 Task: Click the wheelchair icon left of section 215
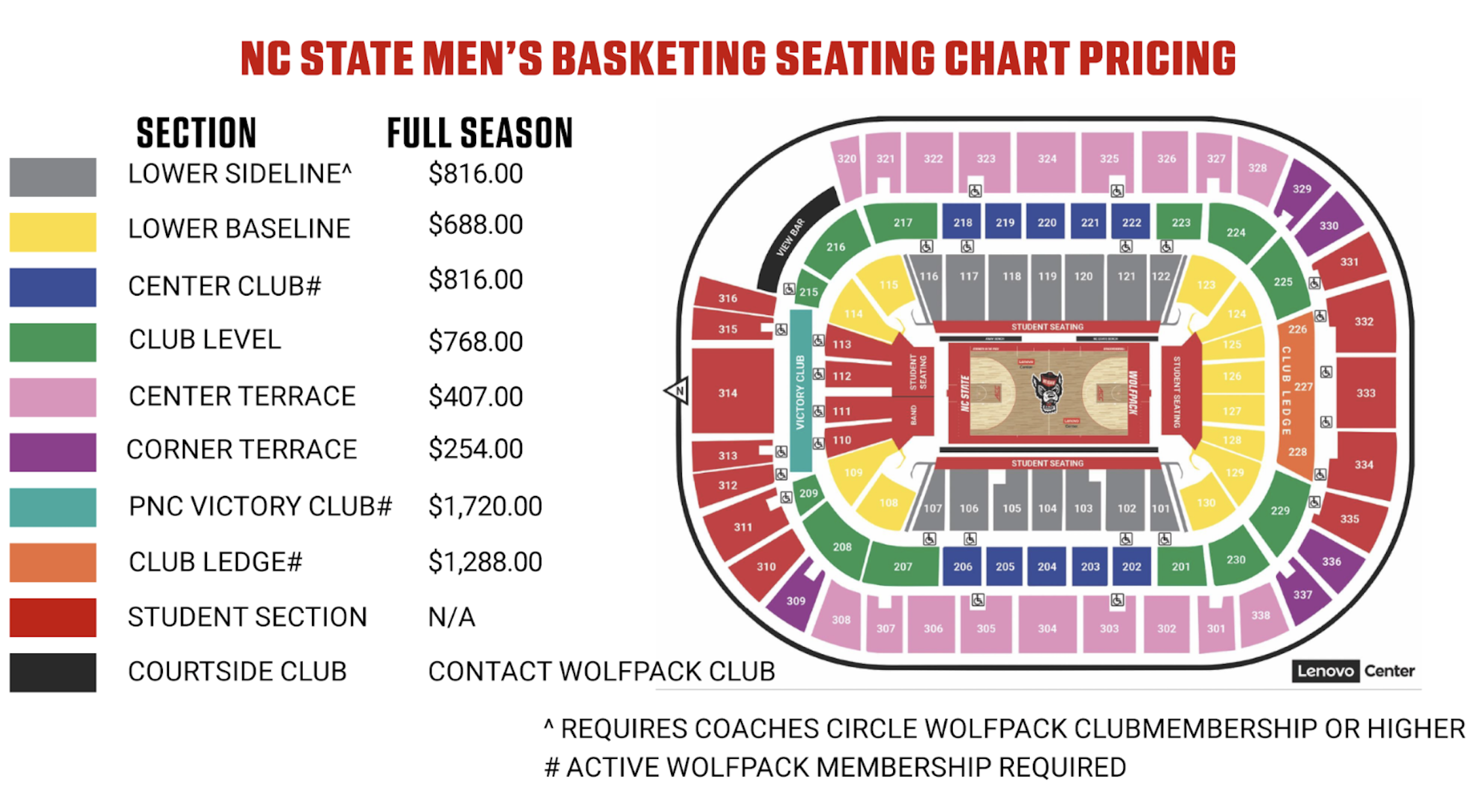(x=789, y=290)
